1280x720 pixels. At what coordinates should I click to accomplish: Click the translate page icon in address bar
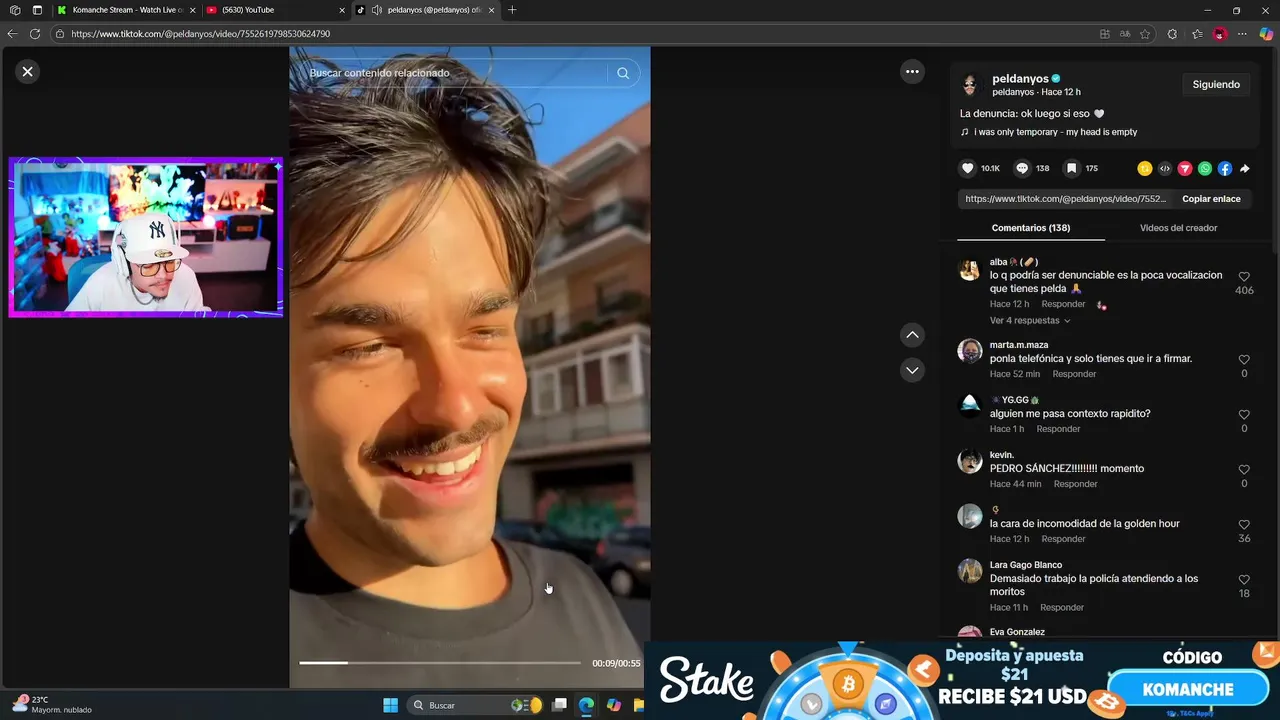(x=1125, y=34)
